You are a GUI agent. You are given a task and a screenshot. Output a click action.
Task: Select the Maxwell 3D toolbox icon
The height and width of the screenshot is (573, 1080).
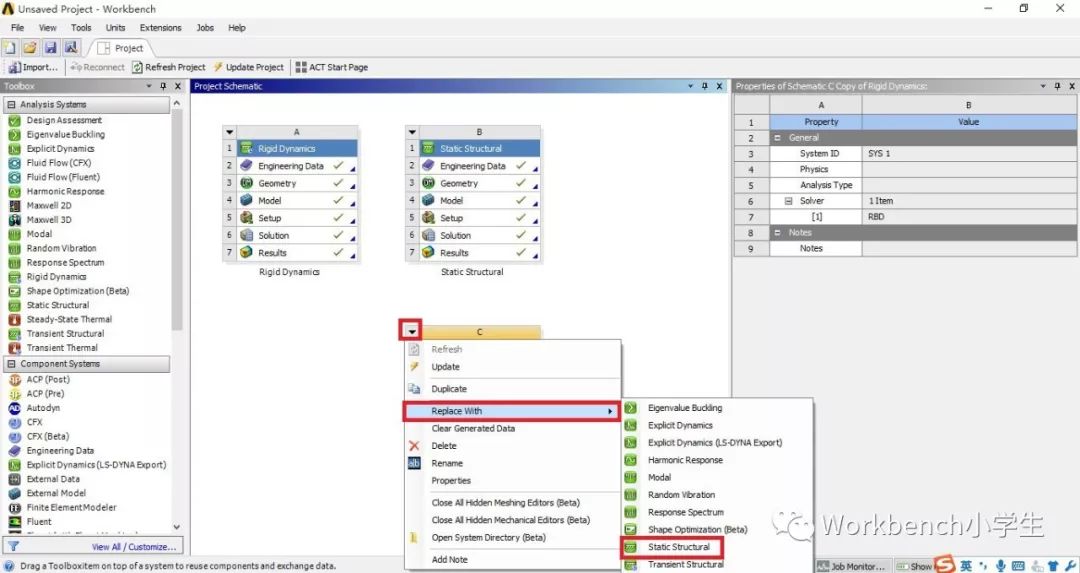(x=14, y=220)
